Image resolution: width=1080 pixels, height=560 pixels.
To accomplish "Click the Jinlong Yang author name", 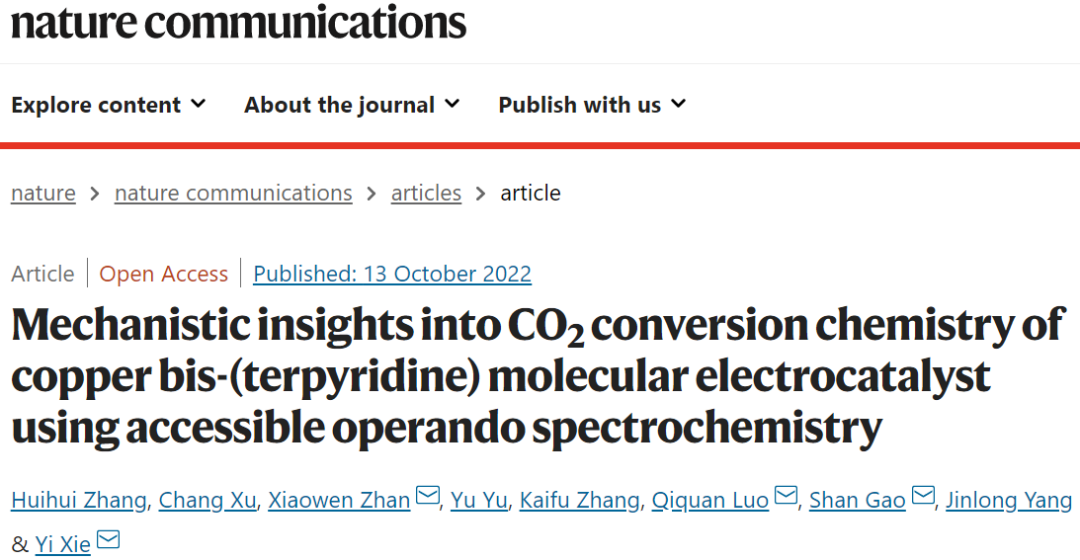I will (x=1009, y=501).
